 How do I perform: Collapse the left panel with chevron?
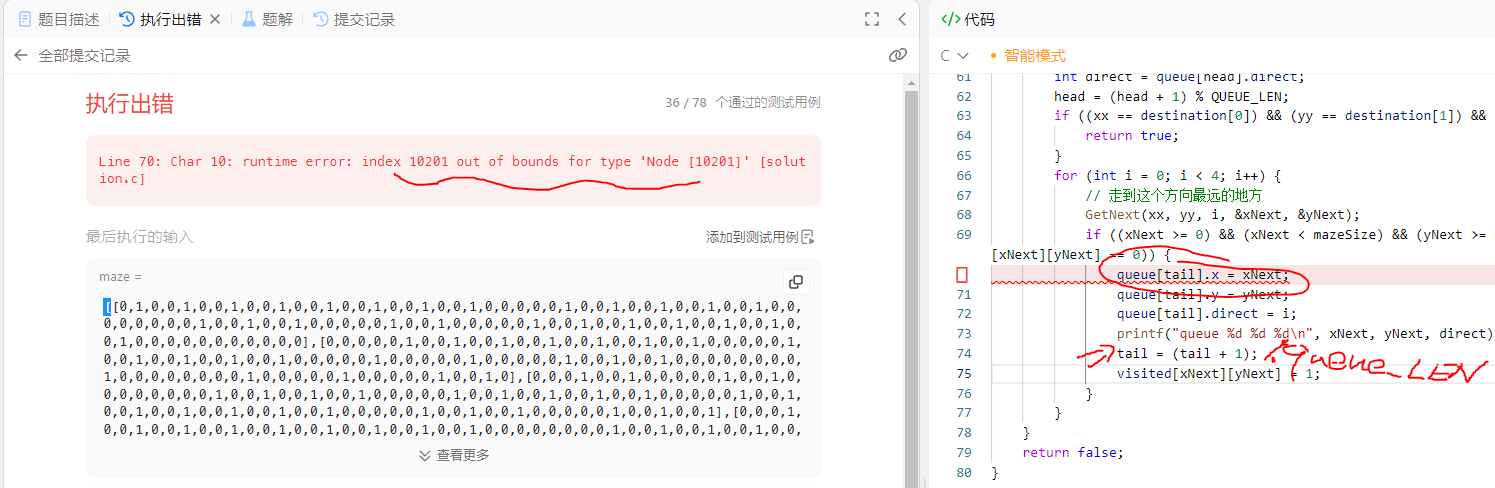point(902,19)
